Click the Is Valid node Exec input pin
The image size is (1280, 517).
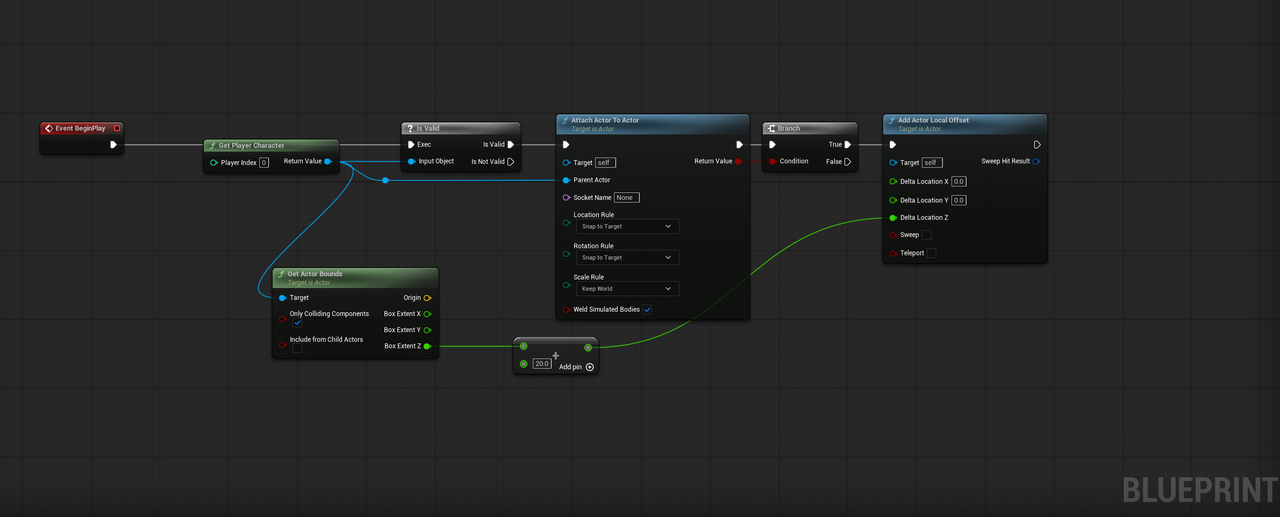click(x=411, y=144)
